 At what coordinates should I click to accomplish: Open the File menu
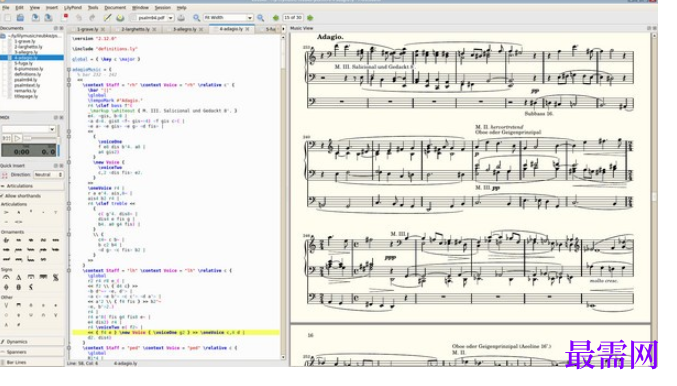(x=6, y=8)
